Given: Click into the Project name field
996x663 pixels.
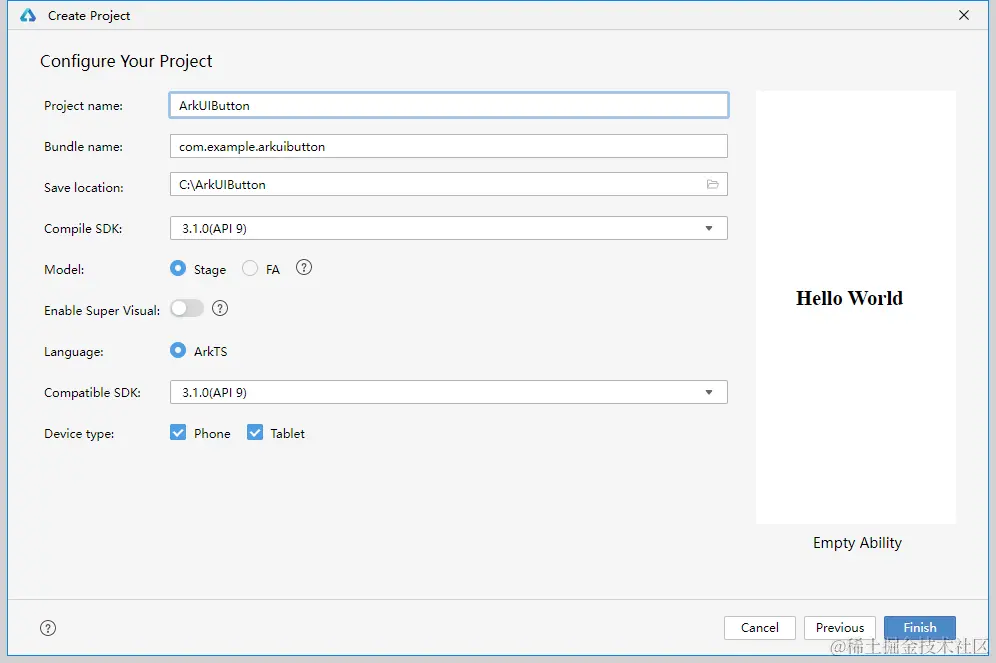Looking at the screenshot, I should 448,105.
